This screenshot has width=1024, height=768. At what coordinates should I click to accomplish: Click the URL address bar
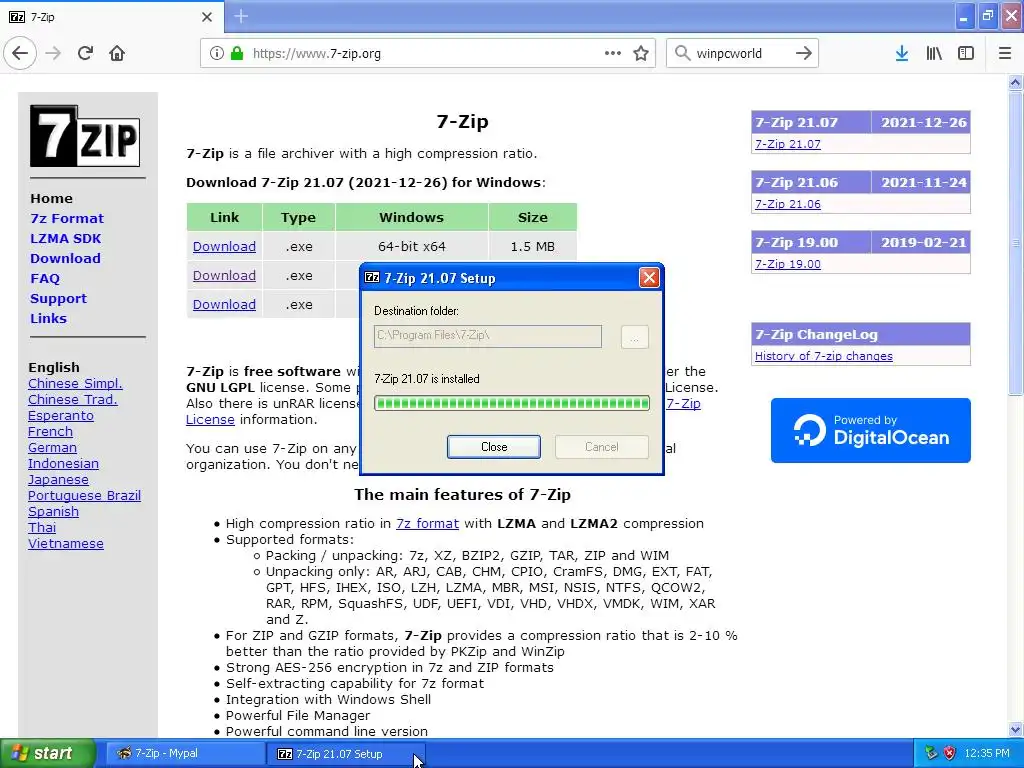[428, 54]
